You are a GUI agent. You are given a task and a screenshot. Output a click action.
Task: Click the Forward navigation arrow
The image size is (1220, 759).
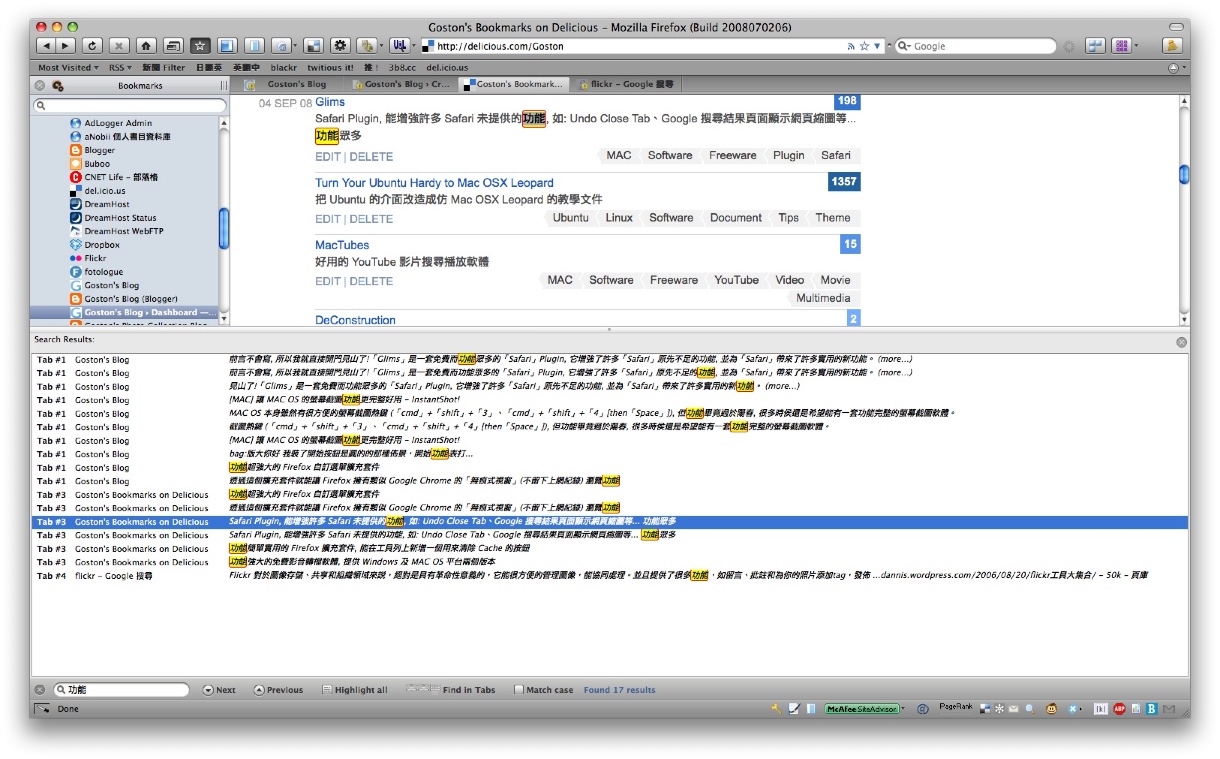tap(65, 46)
